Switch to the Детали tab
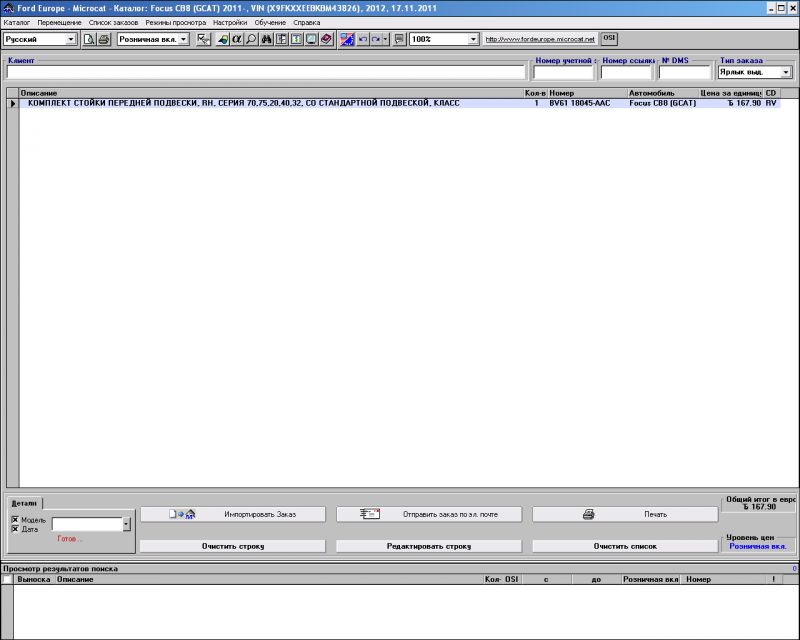The image size is (800, 640). click(24, 503)
